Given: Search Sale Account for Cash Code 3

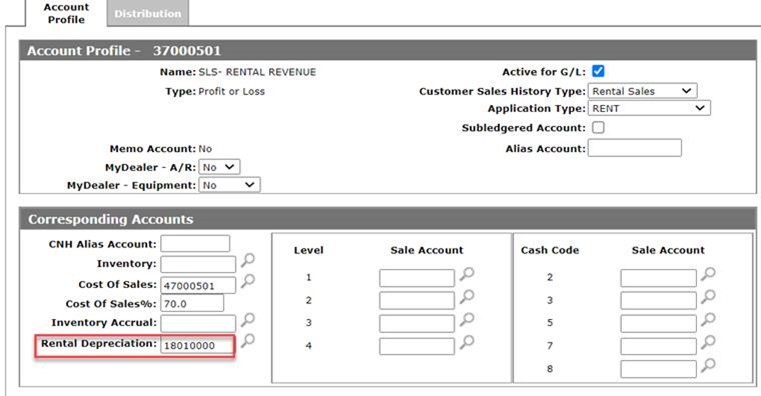Looking at the screenshot, I should (x=708, y=297).
